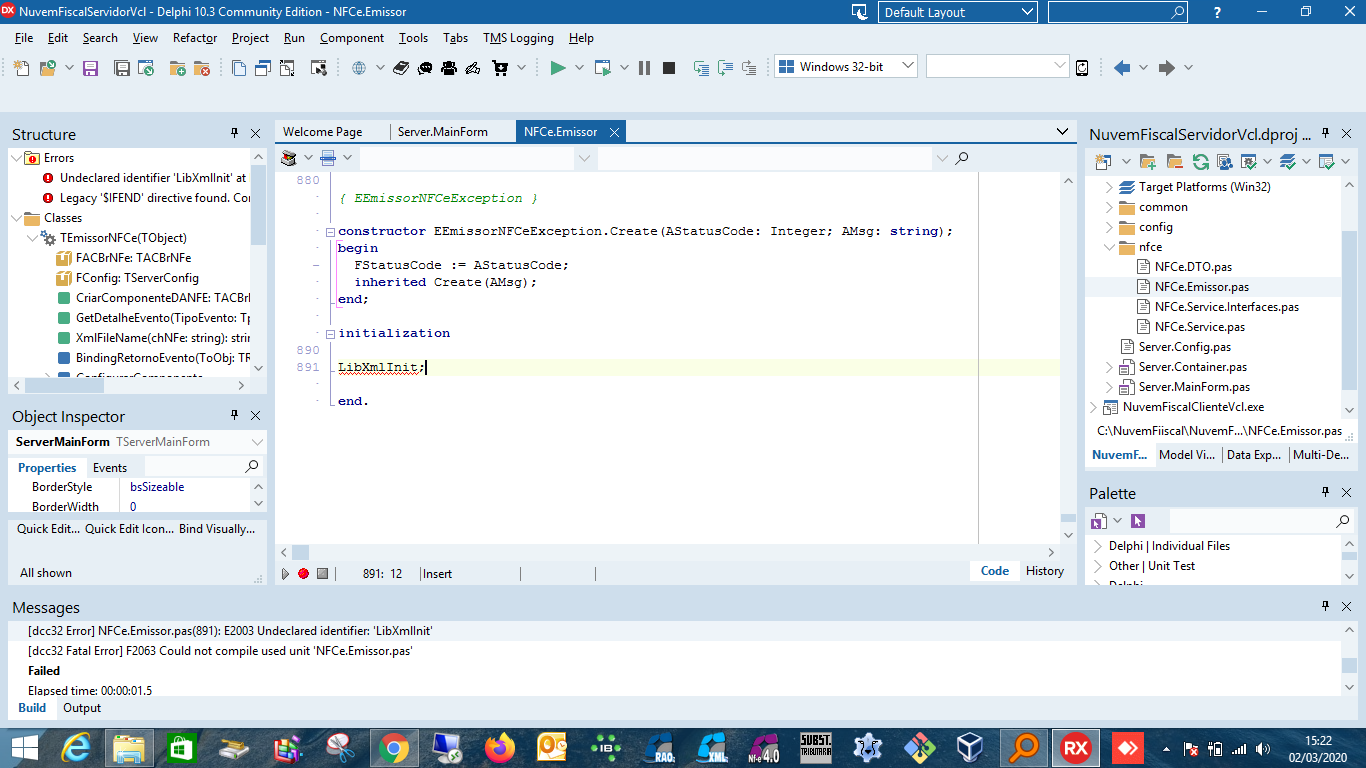Collapse the Errors node in Structure
The image size is (1366, 768).
coord(16,158)
